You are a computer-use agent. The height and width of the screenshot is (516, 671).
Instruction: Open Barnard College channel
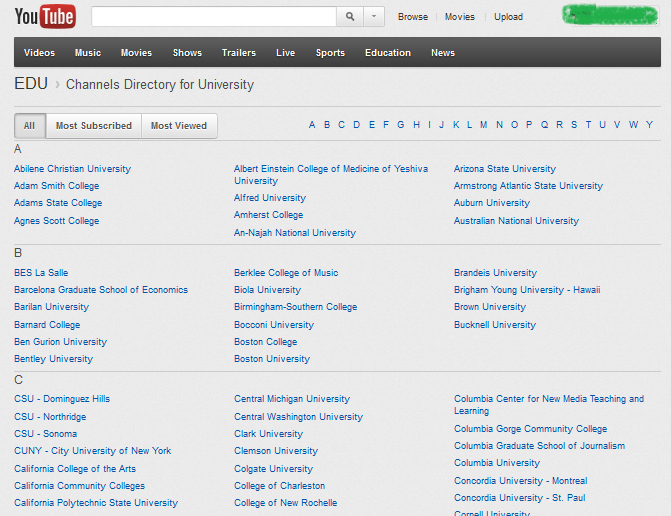[x=47, y=325]
